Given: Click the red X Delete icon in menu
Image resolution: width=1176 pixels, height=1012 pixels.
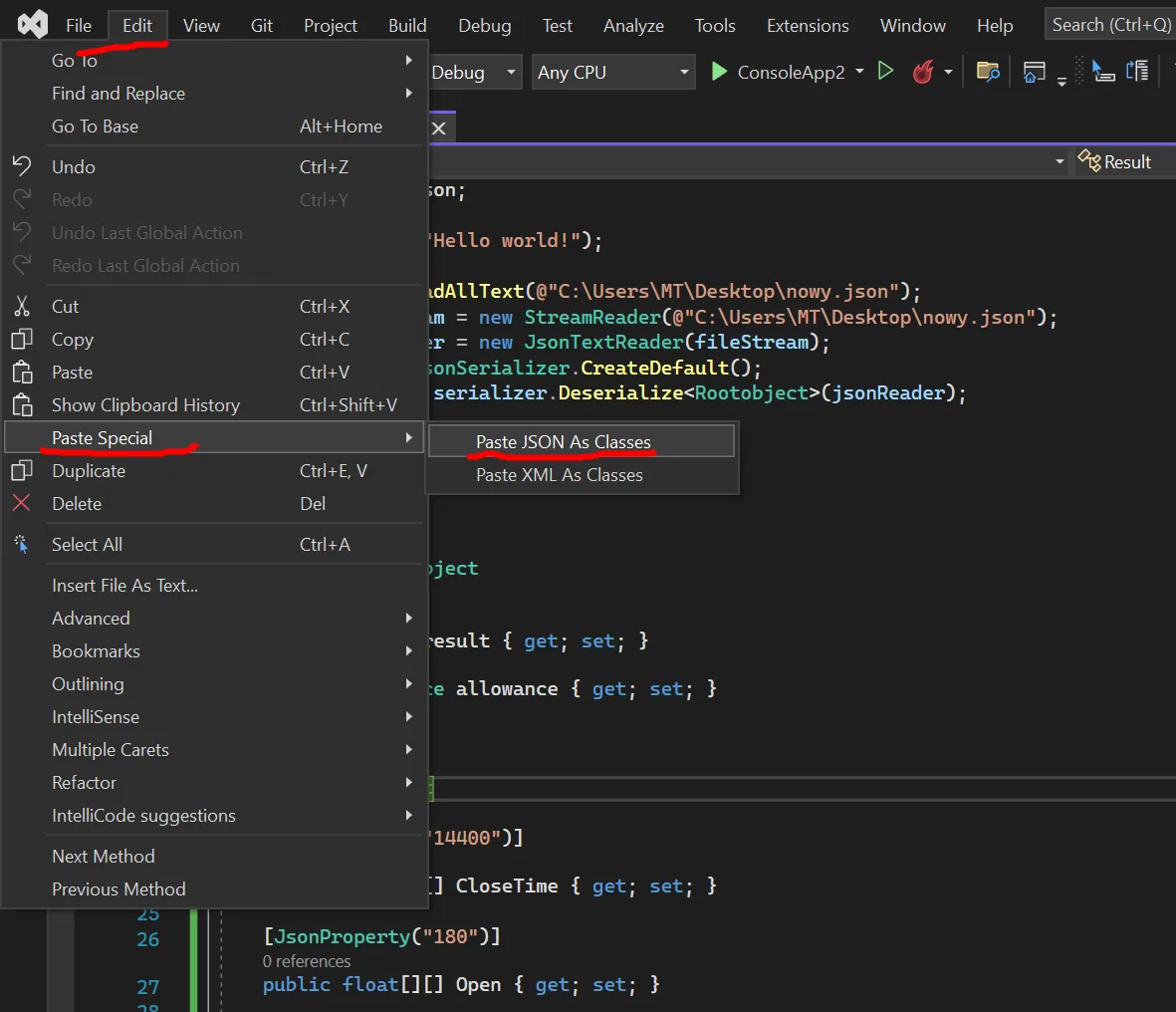Looking at the screenshot, I should pos(22,504).
